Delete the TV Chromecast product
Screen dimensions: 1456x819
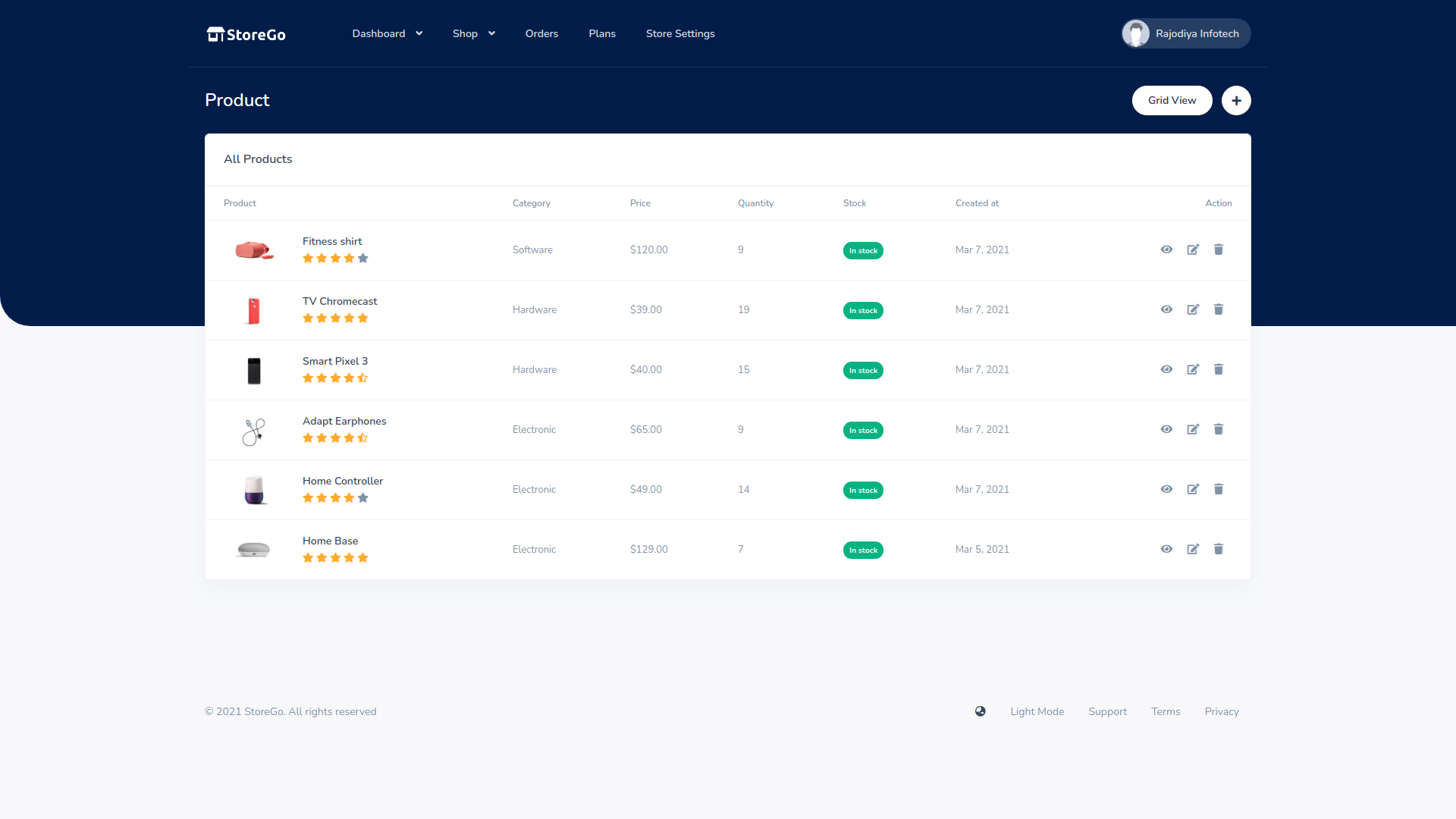[1219, 309]
